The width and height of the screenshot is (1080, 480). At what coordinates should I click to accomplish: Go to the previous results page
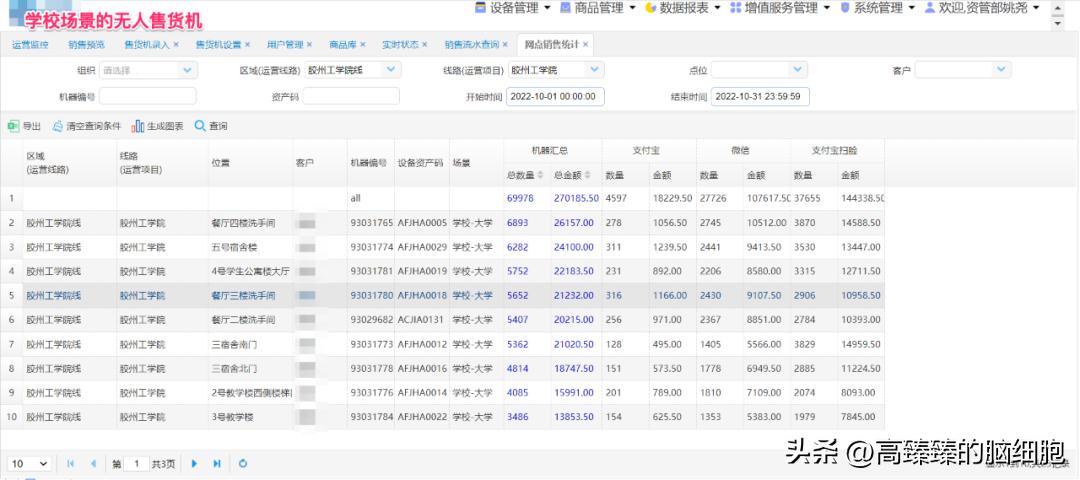(93, 463)
